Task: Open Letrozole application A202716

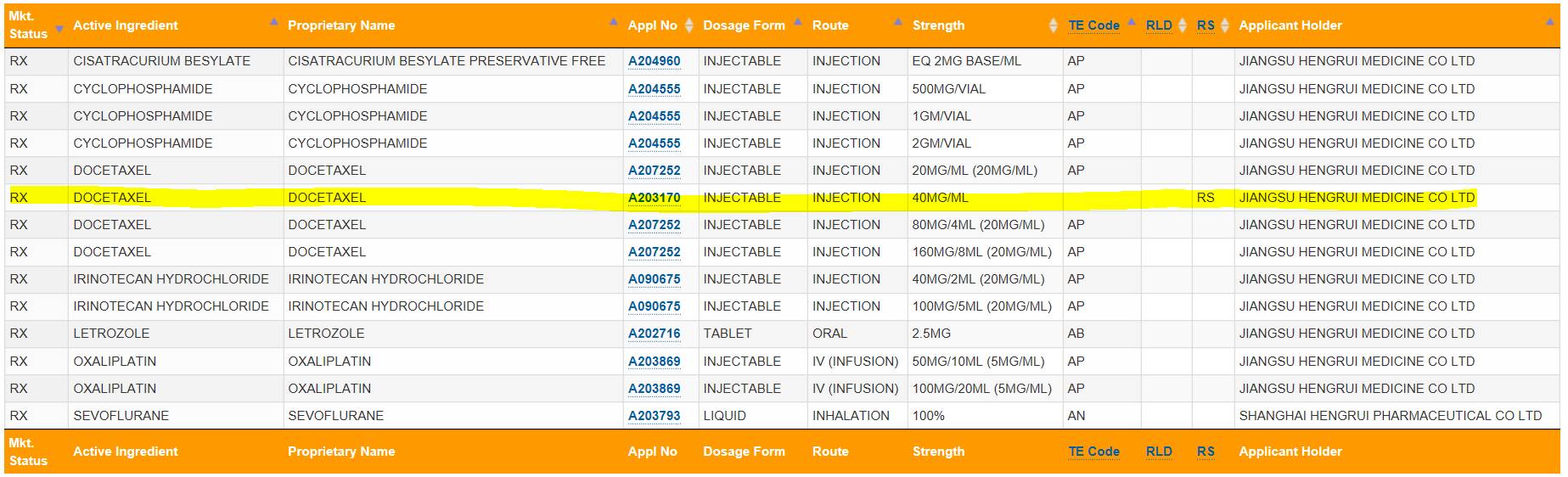Action: (654, 334)
